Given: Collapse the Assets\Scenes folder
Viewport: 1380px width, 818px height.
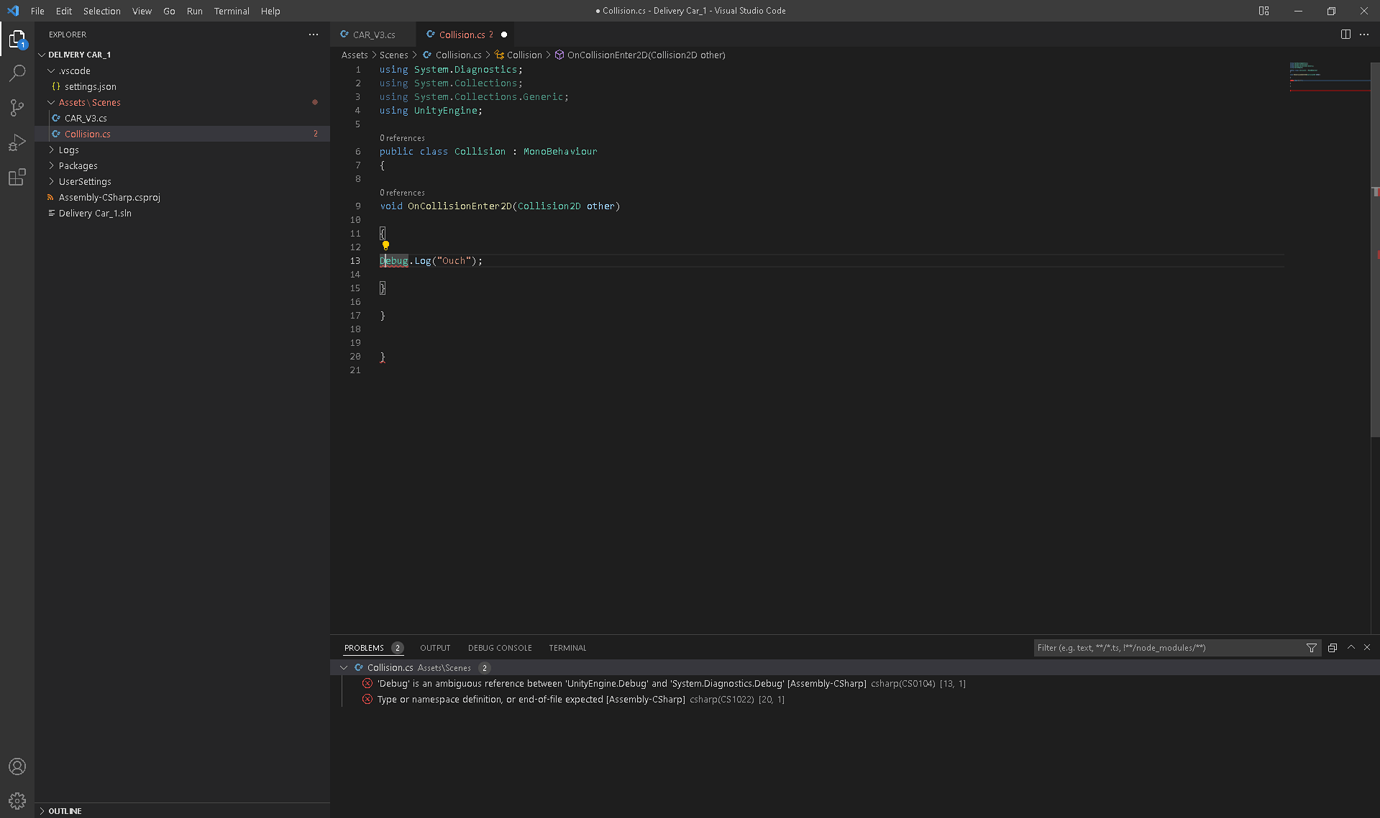Looking at the screenshot, I should pos(51,102).
